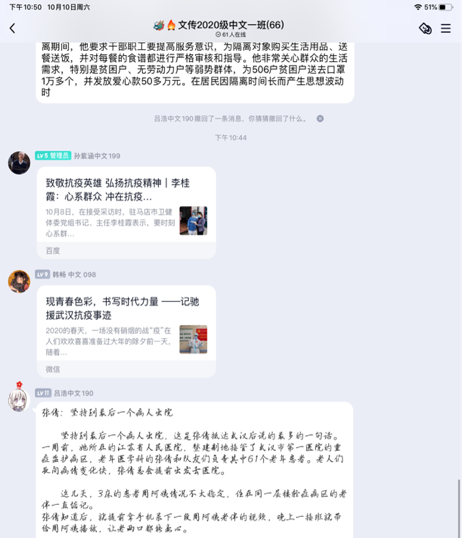Tap the 微信 source label
The height and width of the screenshot is (538, 463).
53,369
